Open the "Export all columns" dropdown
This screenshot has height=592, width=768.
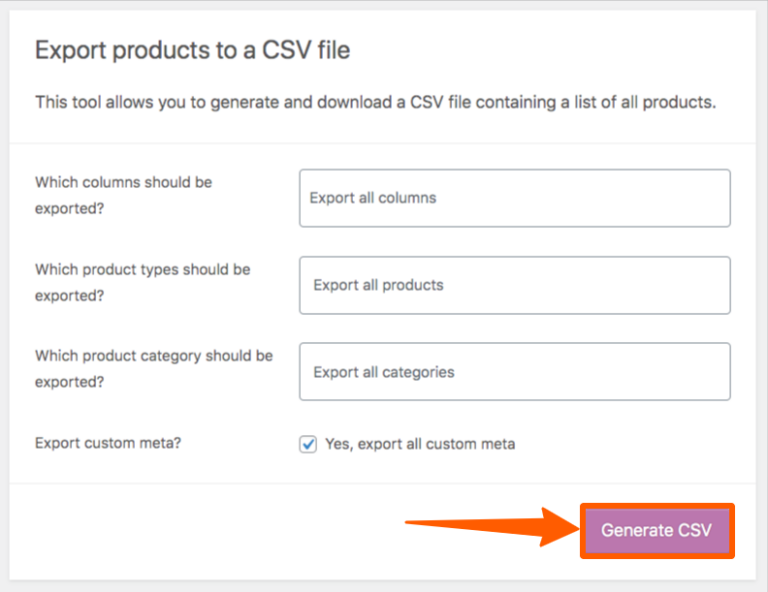coord(514,198)
